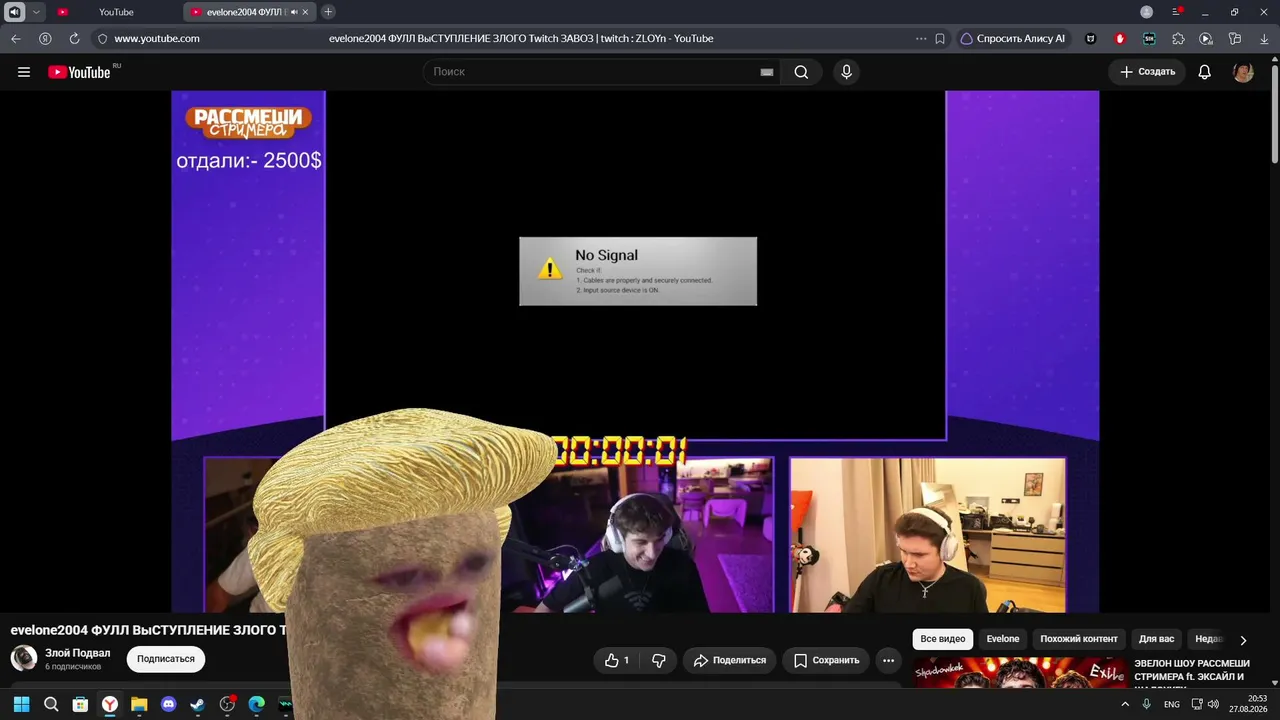This screenshot has height=720, width=1280.
Task: Open the Zloy Podval channel avatar
Action: click(x=24, y=658)
